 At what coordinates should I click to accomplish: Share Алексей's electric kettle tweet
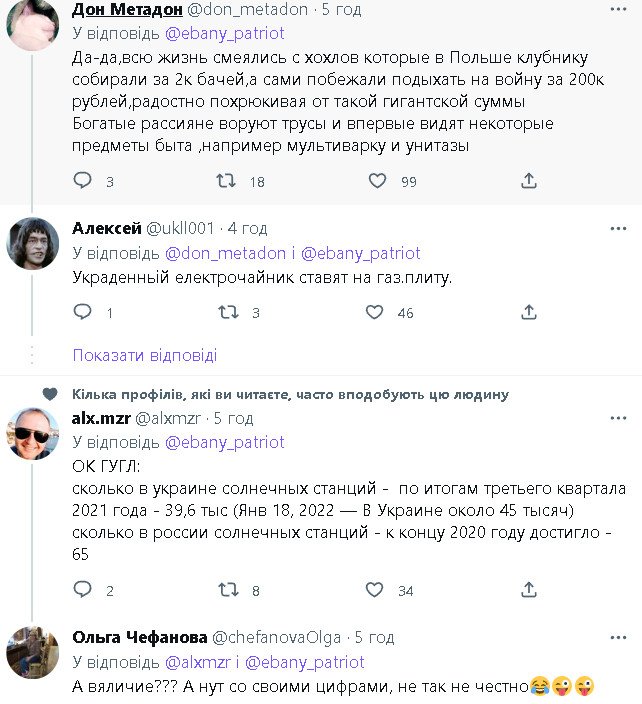[x=529, y=312]
